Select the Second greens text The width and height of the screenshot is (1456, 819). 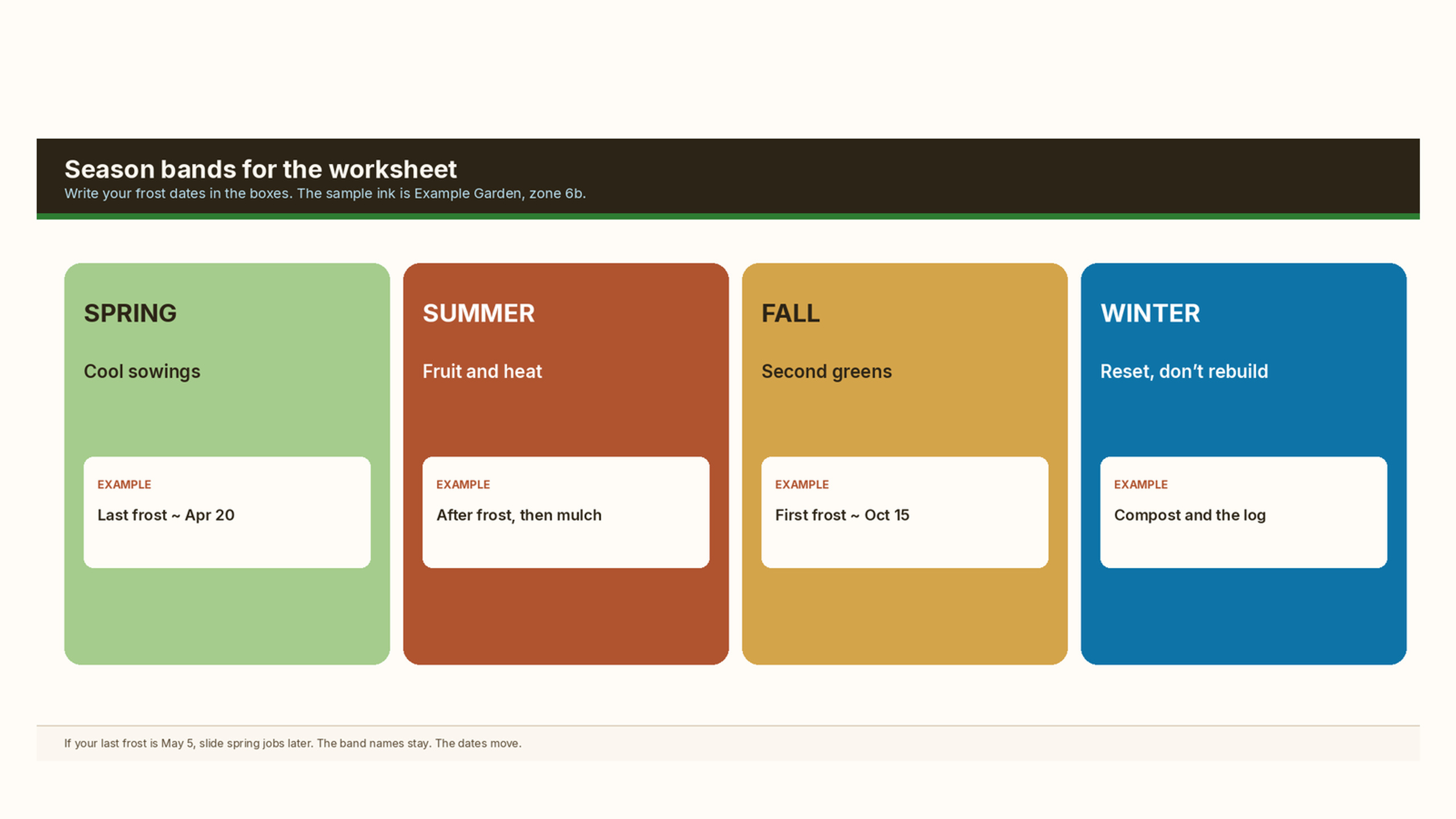[826, 371]
